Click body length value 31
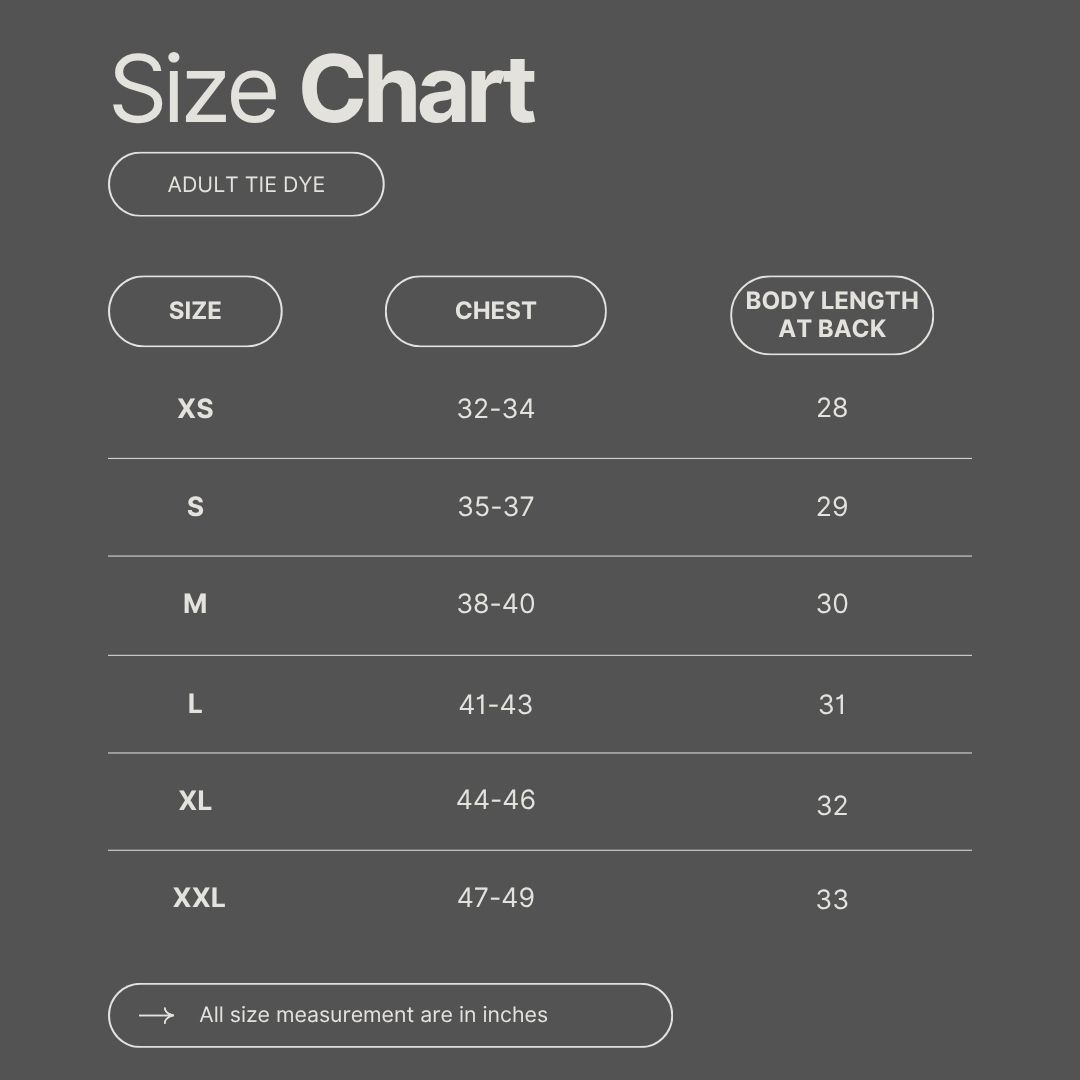 coord(831,705)
